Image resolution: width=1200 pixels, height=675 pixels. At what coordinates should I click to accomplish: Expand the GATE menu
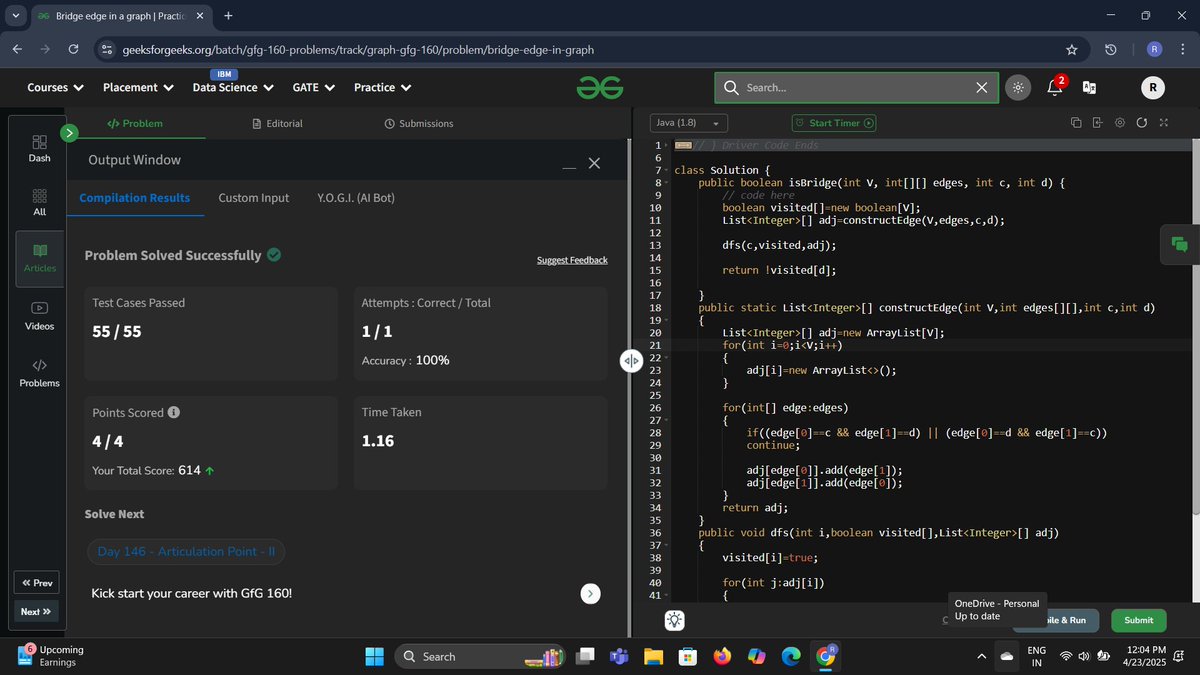tap(314, 88)
